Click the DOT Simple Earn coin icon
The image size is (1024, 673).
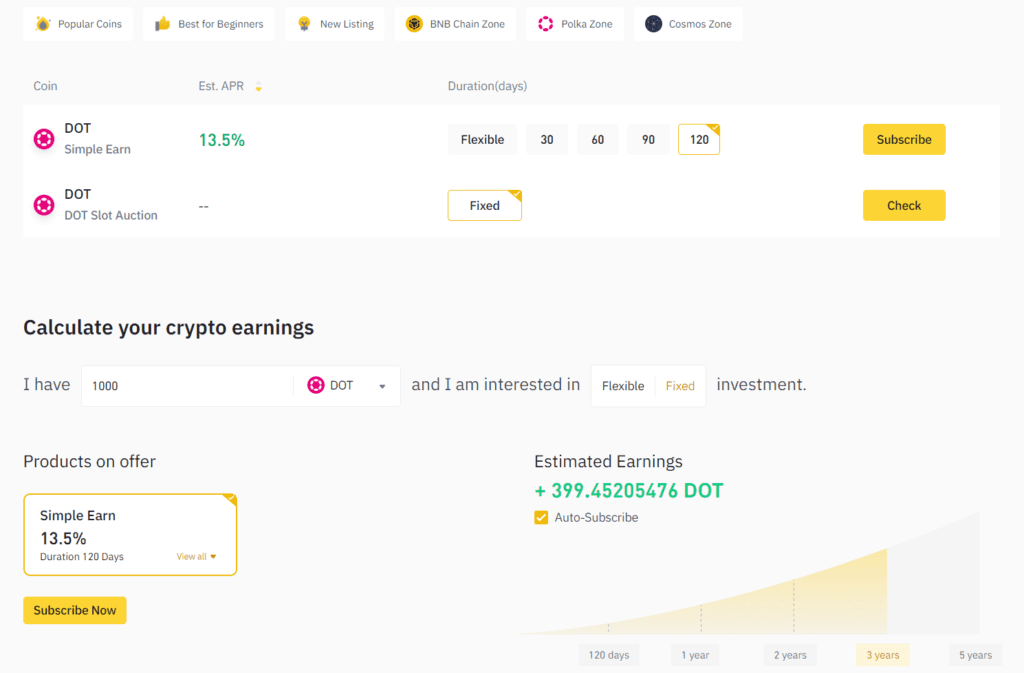[x=44, y=139]
